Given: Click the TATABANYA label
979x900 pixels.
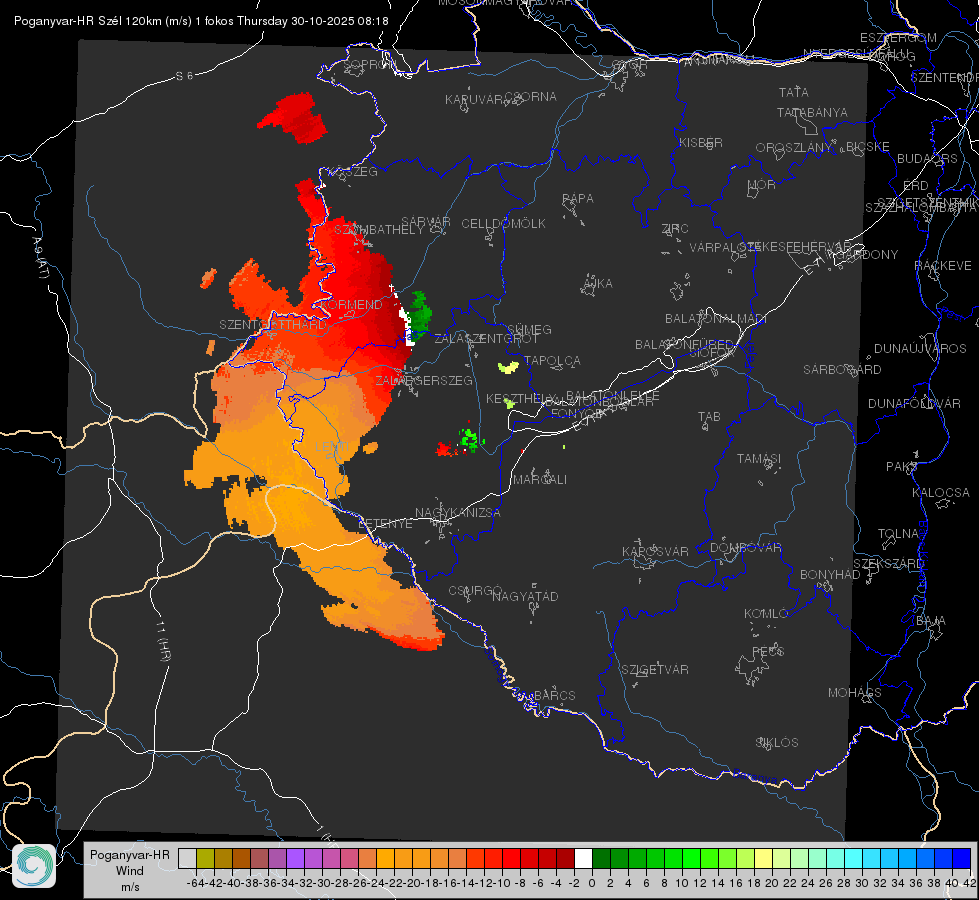Looking at the screenshot, I should coord(812,113).
